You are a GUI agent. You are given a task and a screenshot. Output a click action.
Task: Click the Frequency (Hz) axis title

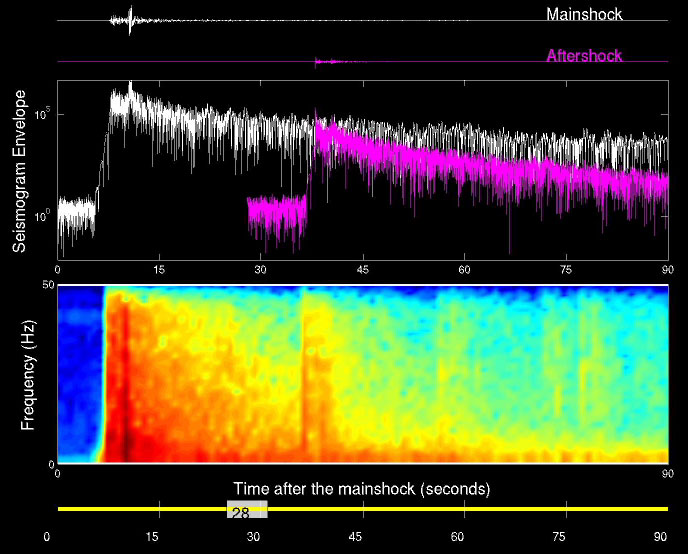tap(28, 375)
